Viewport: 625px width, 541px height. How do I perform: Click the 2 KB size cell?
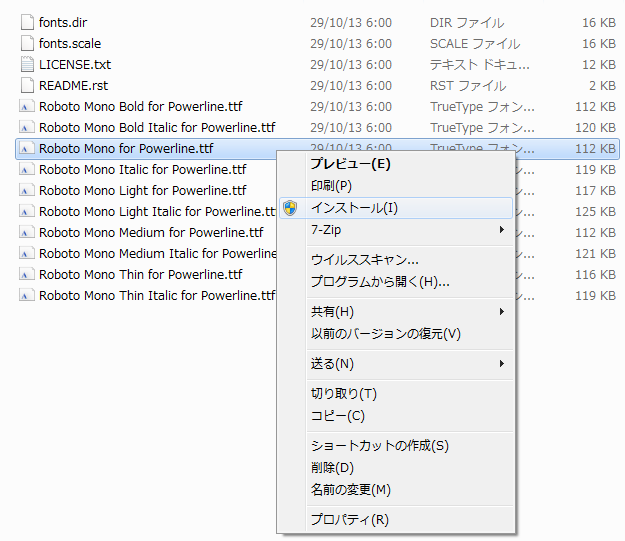(x=603, y=86)
